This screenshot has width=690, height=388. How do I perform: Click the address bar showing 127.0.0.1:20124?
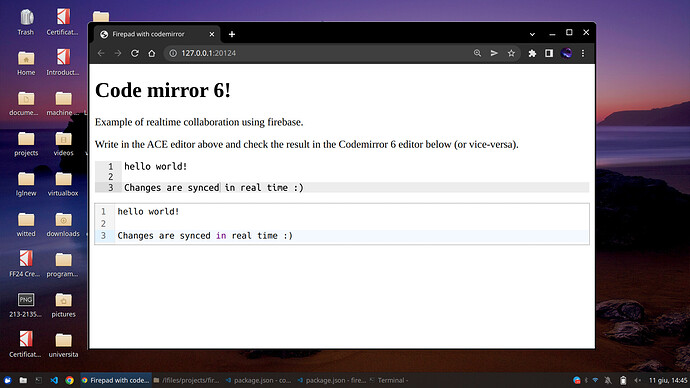tap(317, 53)
